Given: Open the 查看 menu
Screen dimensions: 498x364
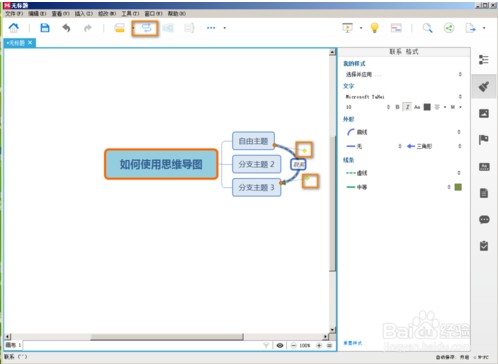Looking at the screenshot, I should pos(60,14).
